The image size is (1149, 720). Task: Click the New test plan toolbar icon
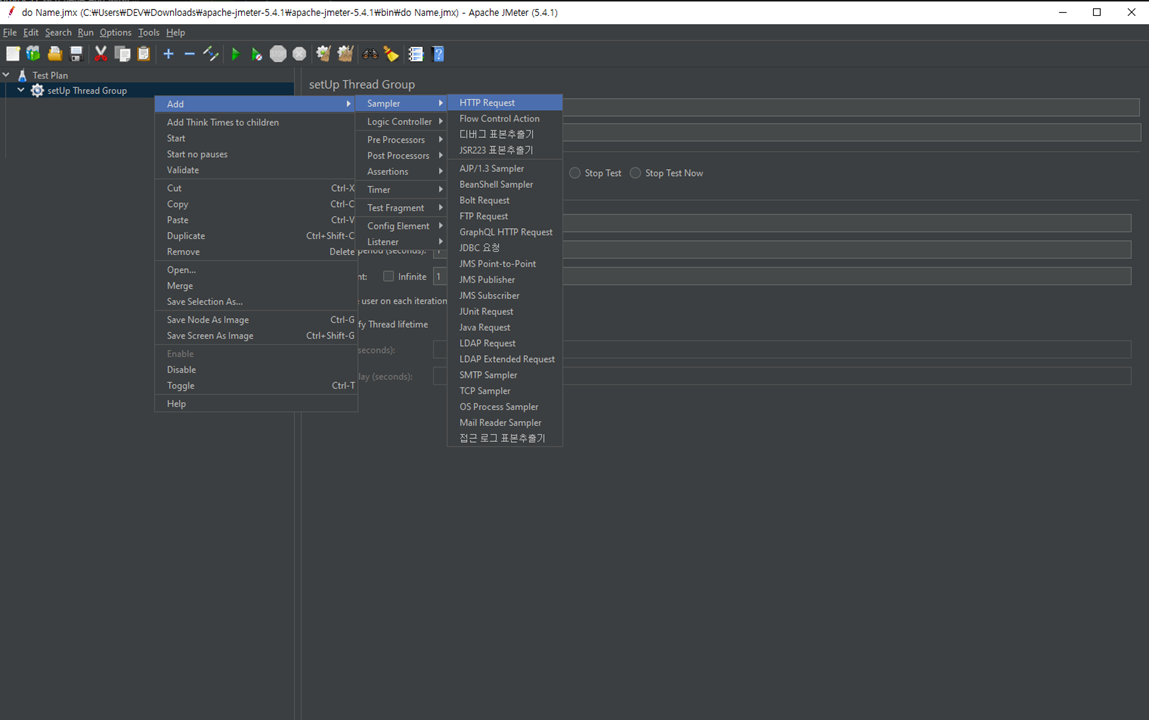(12, 54)
